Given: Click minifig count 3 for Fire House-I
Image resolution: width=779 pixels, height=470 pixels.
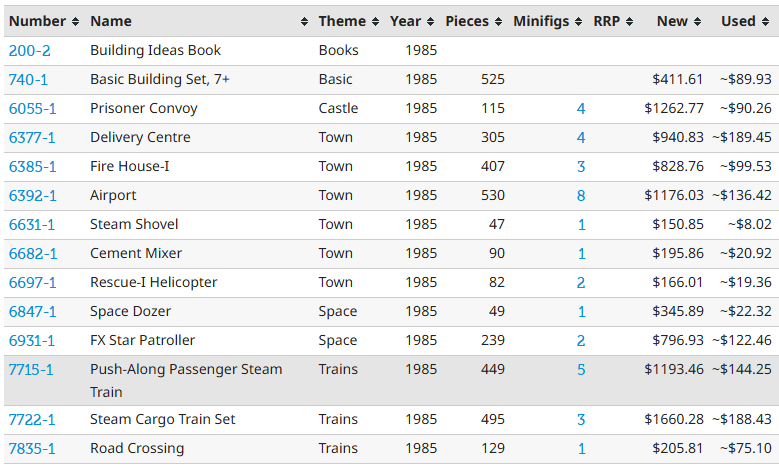Looking at the screenshot, I should tap(581, 166).
